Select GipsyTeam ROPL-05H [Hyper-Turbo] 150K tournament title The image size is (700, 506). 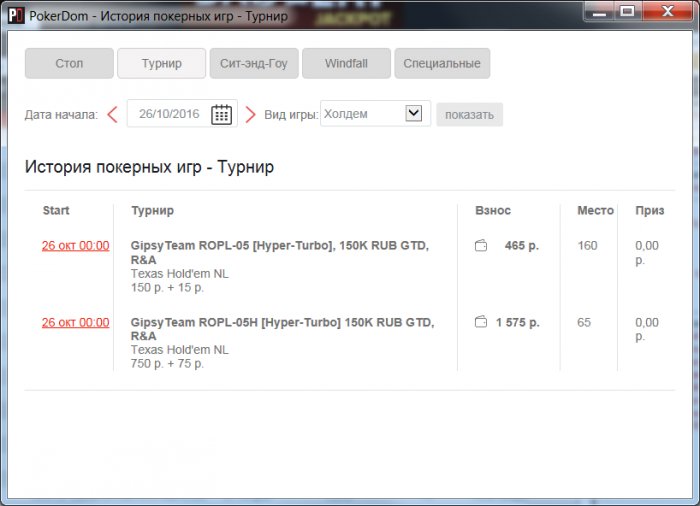coord(282,329)
